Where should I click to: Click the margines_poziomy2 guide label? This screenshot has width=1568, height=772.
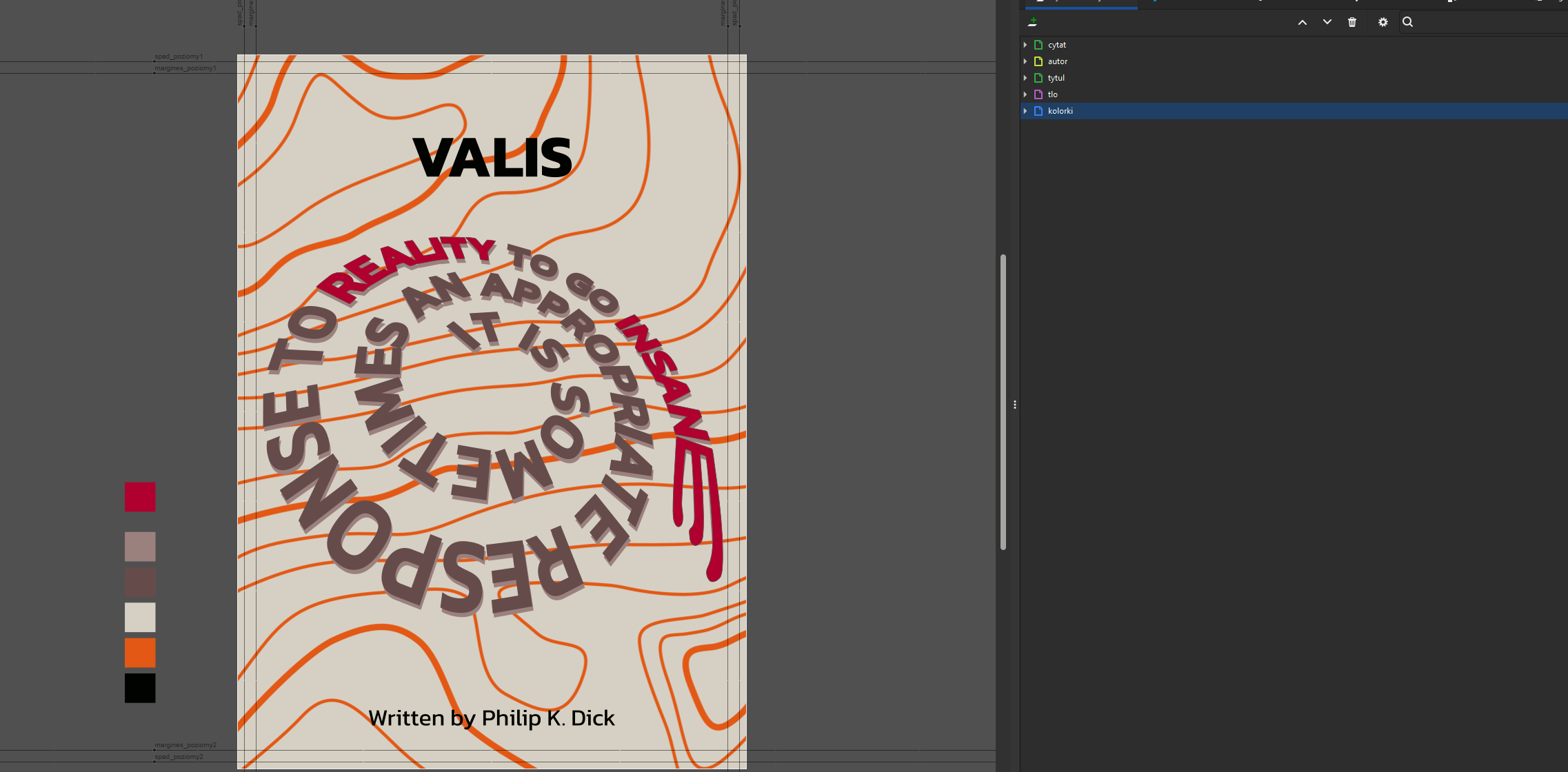tap(185, 745)
